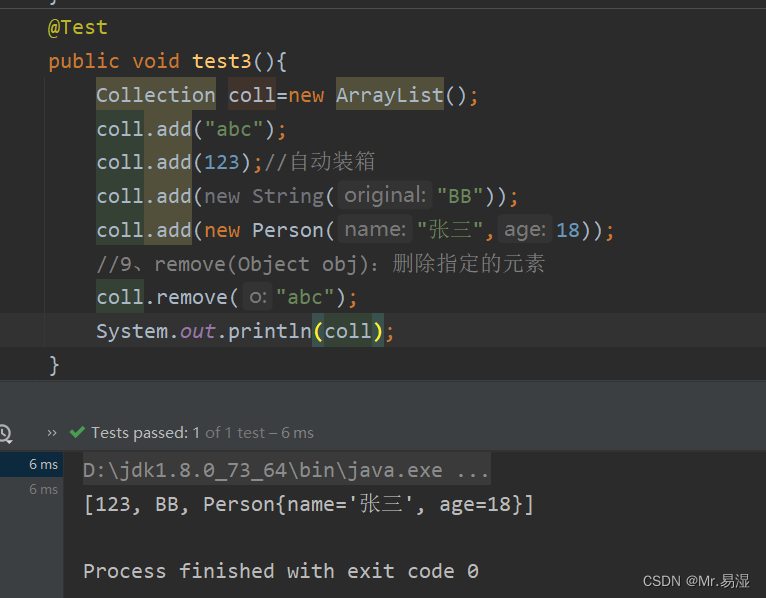Click the name: parameter hint
Viewport: 766px width, 598px height.
click(375, 229)
